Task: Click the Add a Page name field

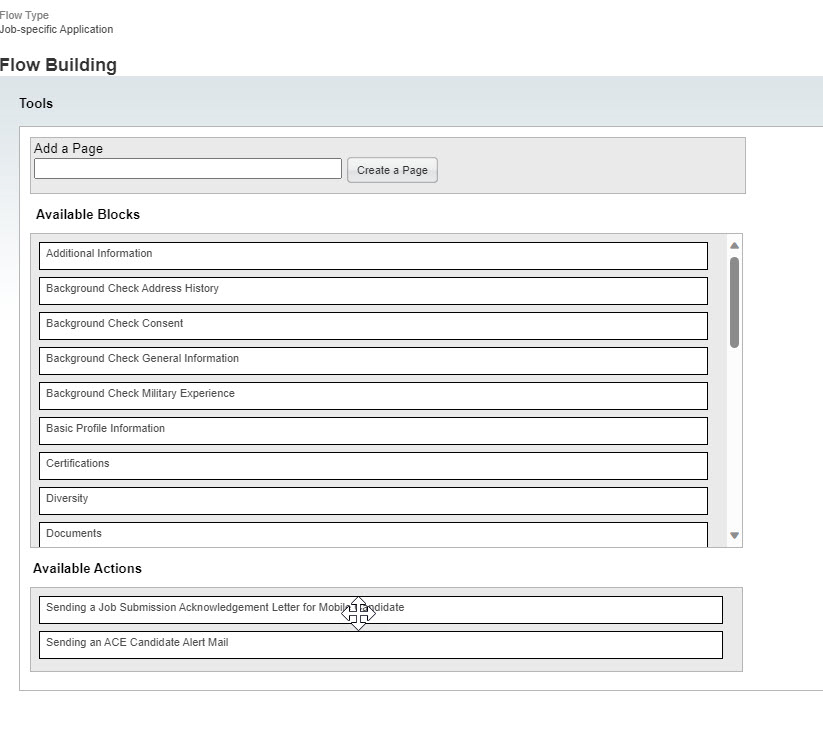Action: 188,168
